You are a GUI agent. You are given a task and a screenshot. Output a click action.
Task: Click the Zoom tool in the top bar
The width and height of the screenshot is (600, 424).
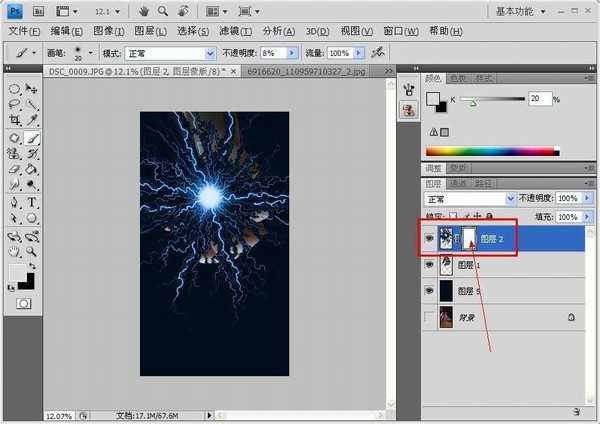pos(163,12)
